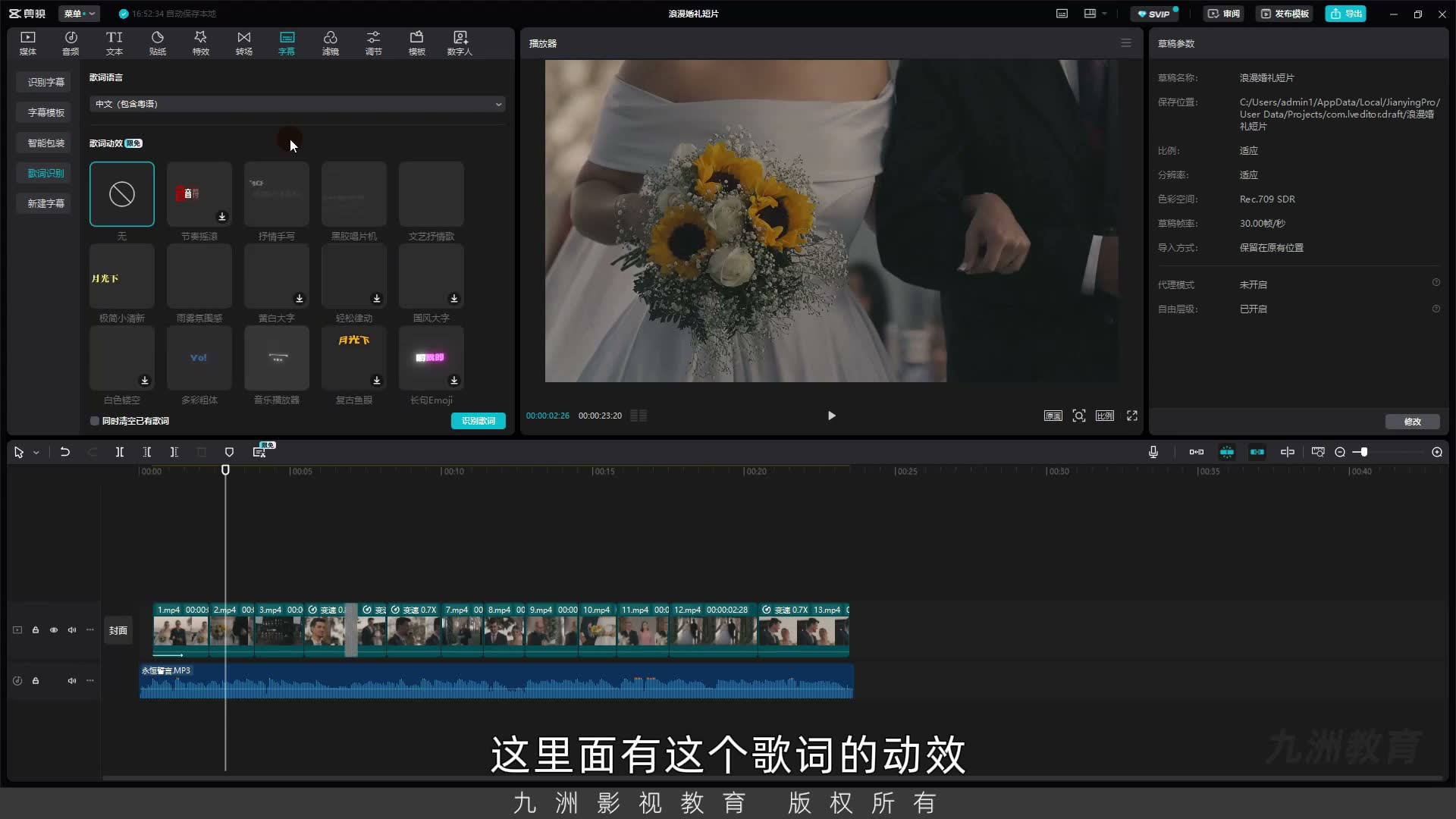Delete left of playhead
The image size is (1456, 819).
coord(147,452)
